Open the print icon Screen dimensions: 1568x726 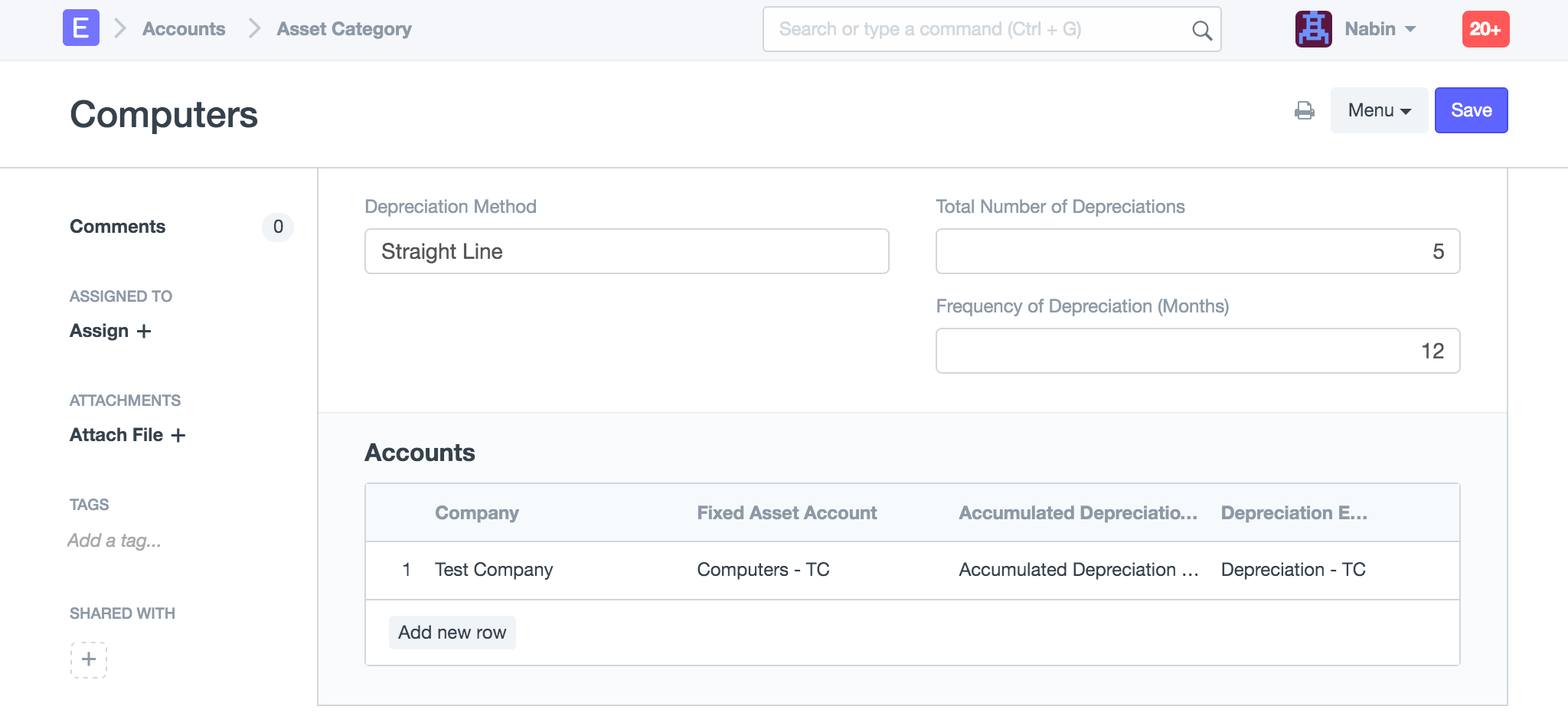1304,111
